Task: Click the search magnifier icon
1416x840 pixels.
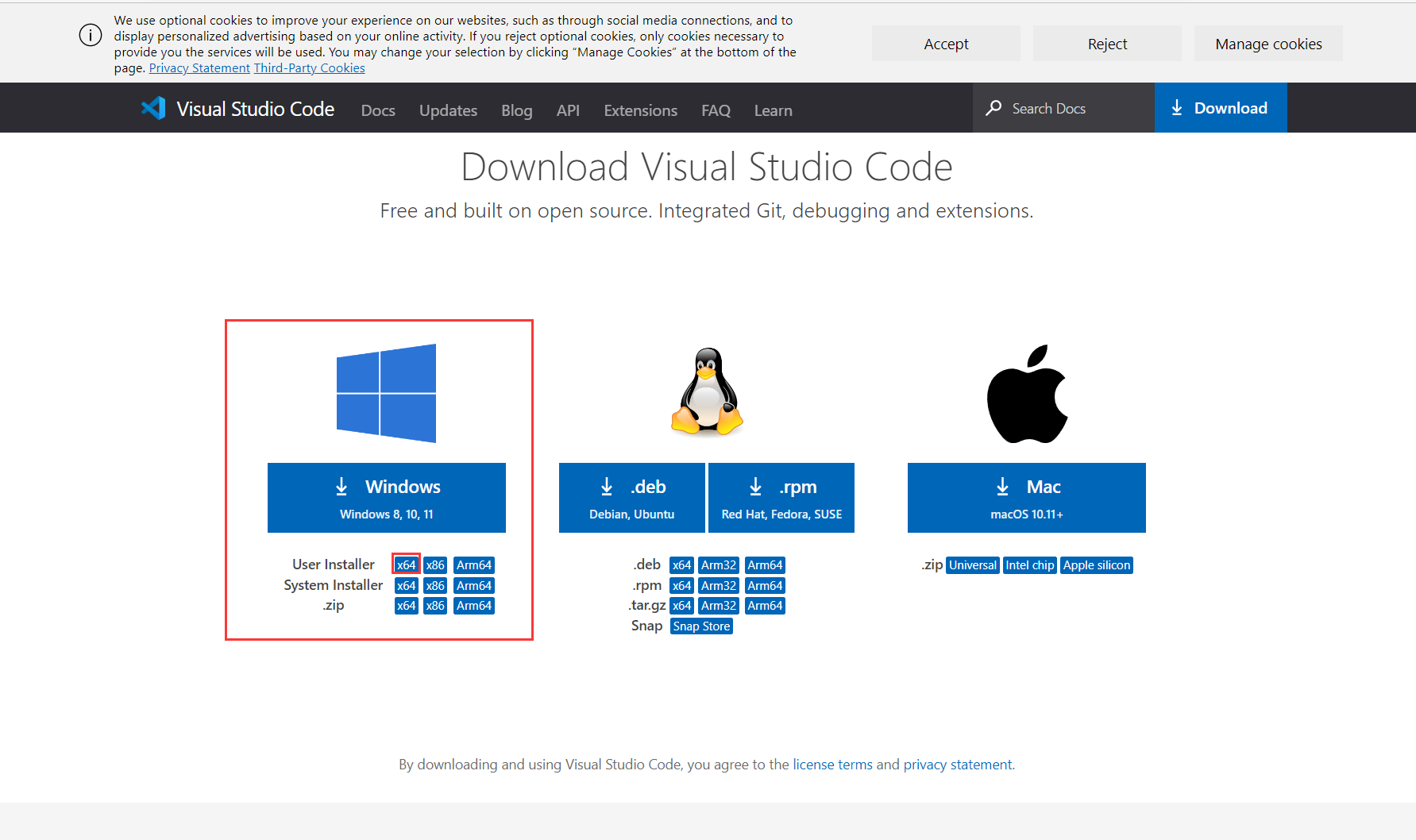Action: tap(992, 107)
